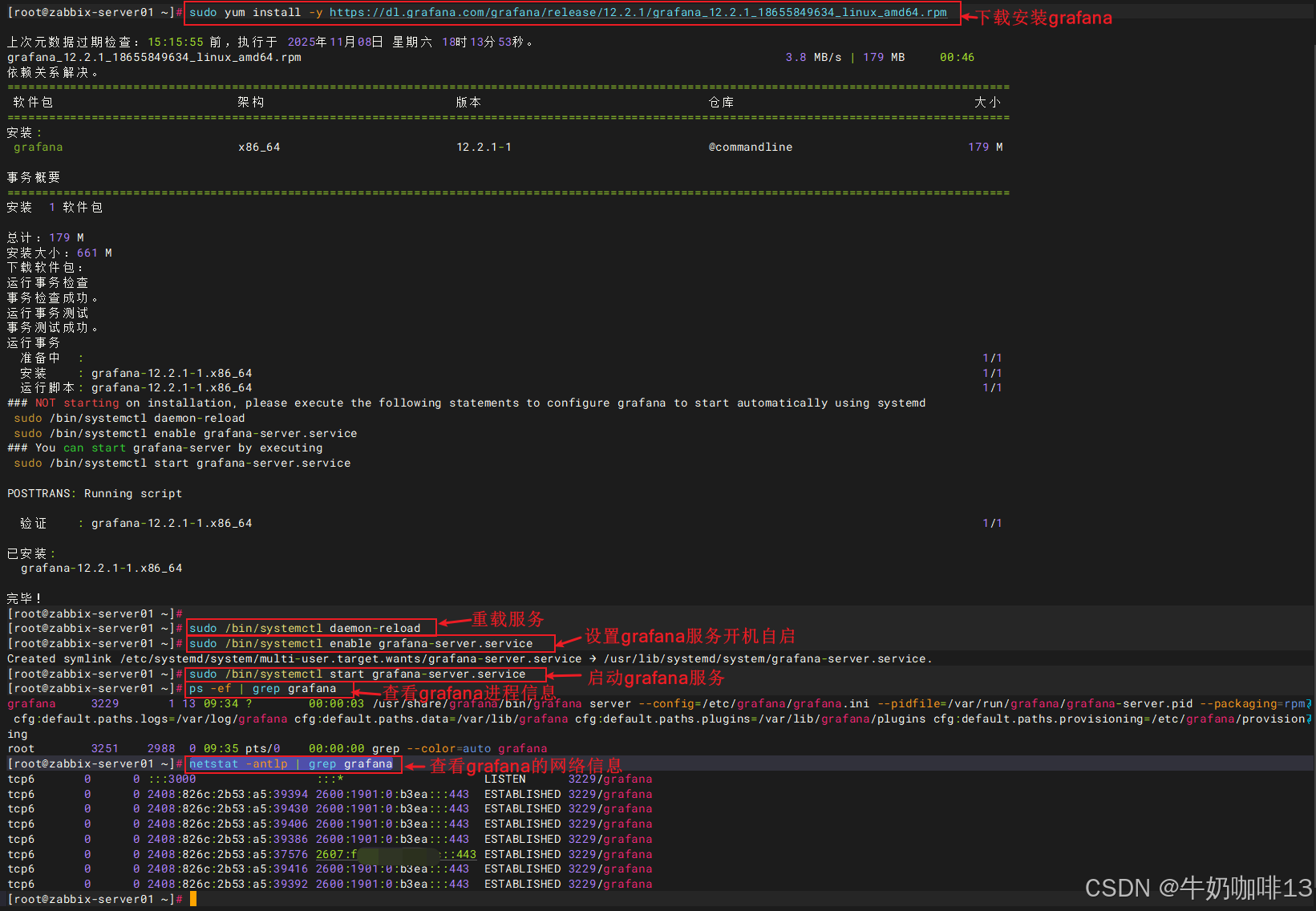Click the '仓库' column header

coord(721,102)
